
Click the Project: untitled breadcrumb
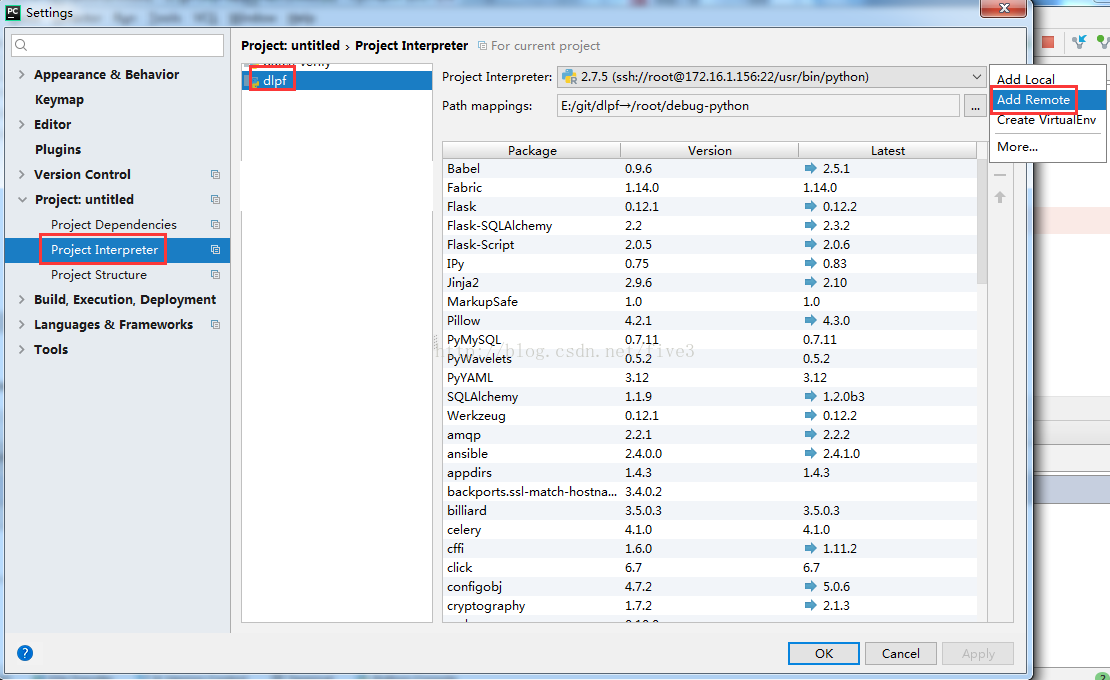pyautogui.click(x=290, y=45)
